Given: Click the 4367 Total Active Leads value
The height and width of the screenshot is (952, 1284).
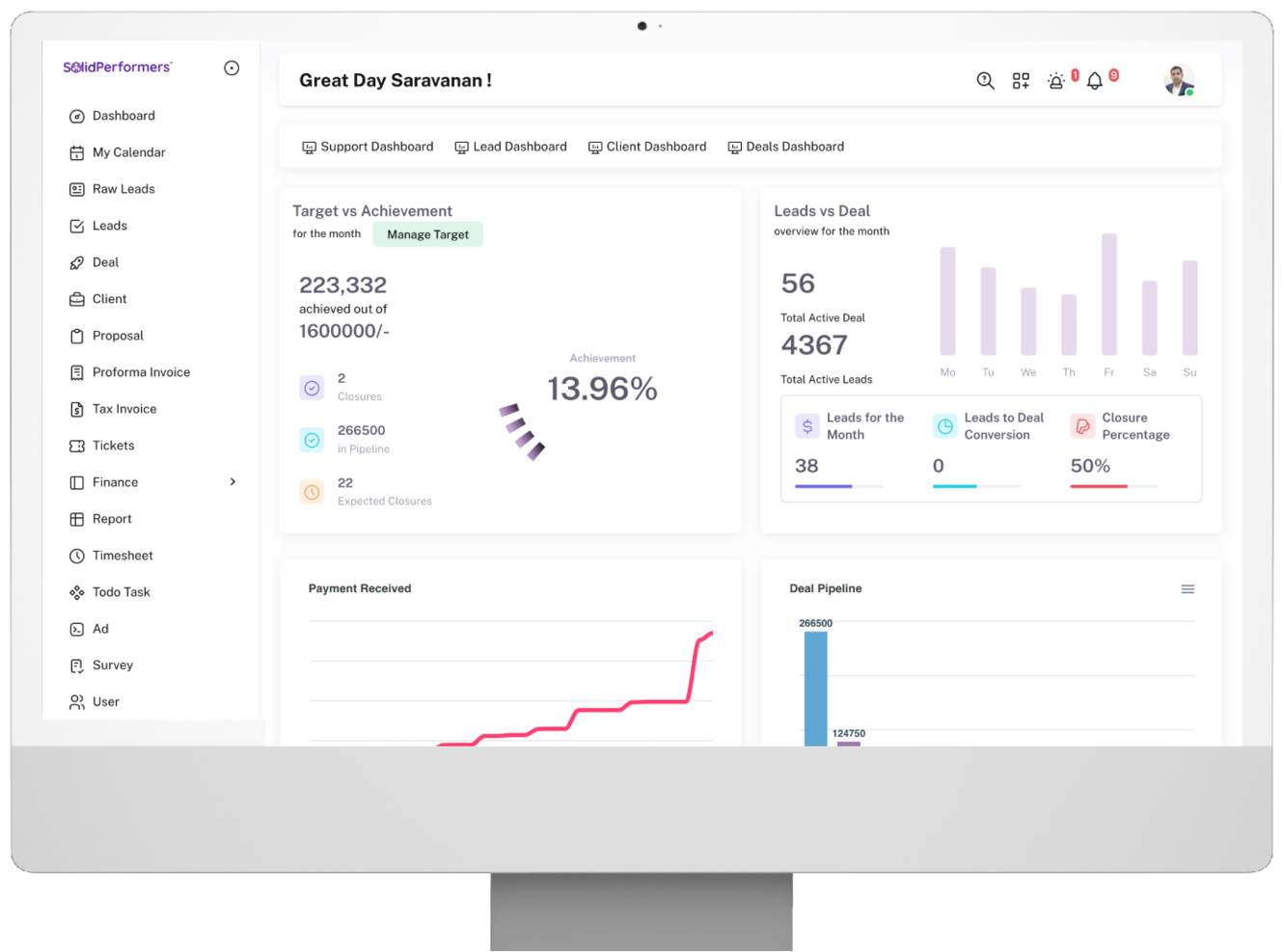Looking at the screenshot, I should pyautogui.click(x=814, y=345).
